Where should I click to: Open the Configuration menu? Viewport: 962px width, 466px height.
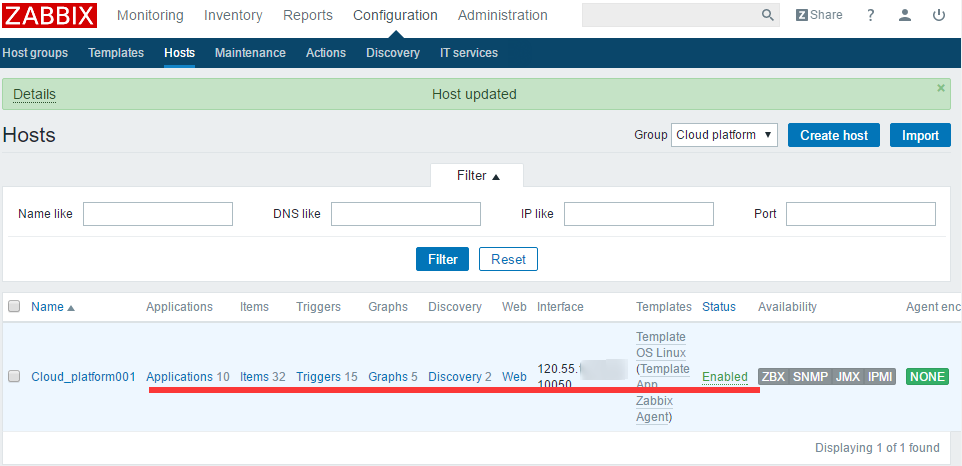(x=395, y=15)
